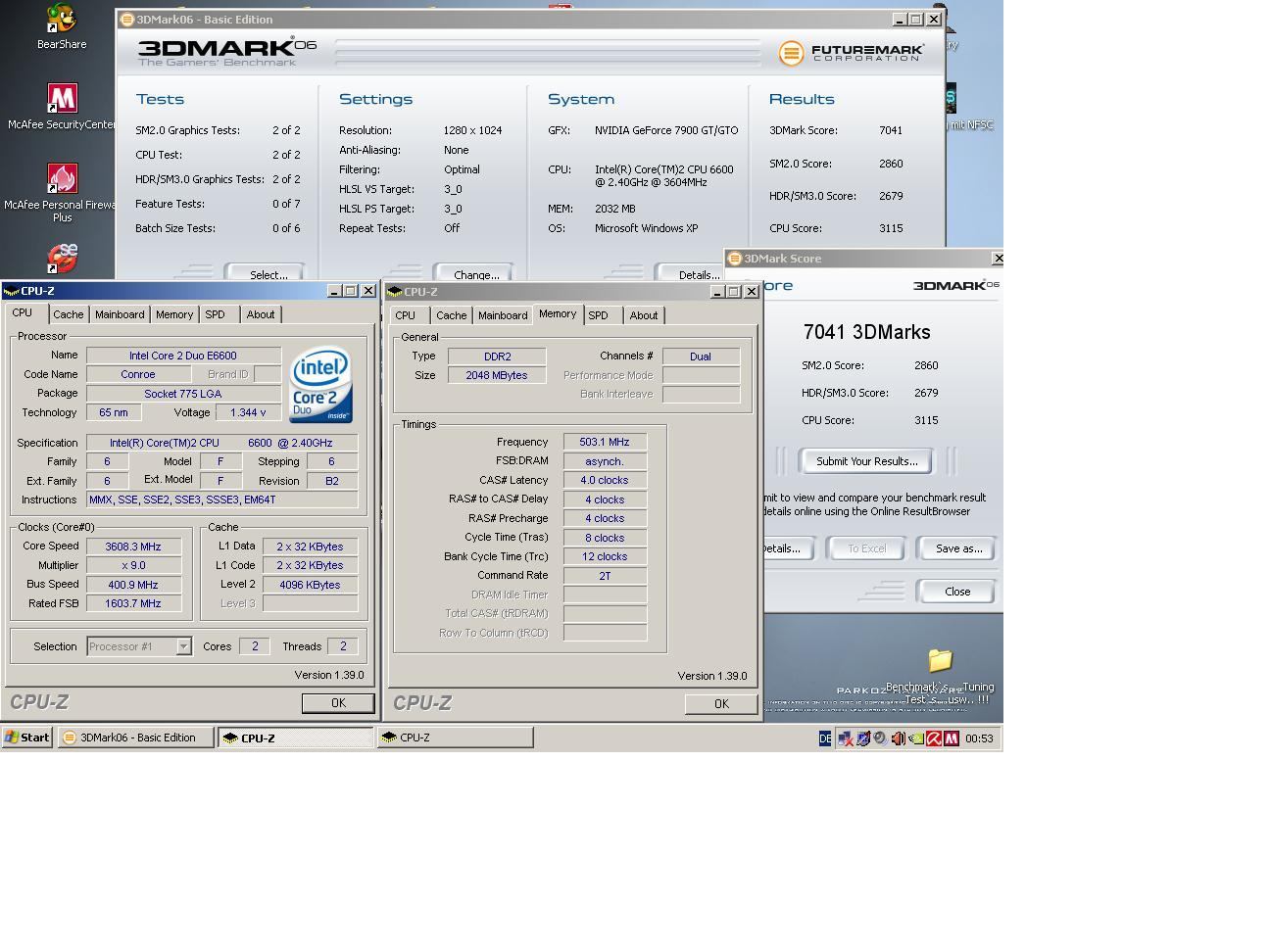Click the Change... button under Settings
This screenshot has height=952, width=1270.
[x=475, y=273]
